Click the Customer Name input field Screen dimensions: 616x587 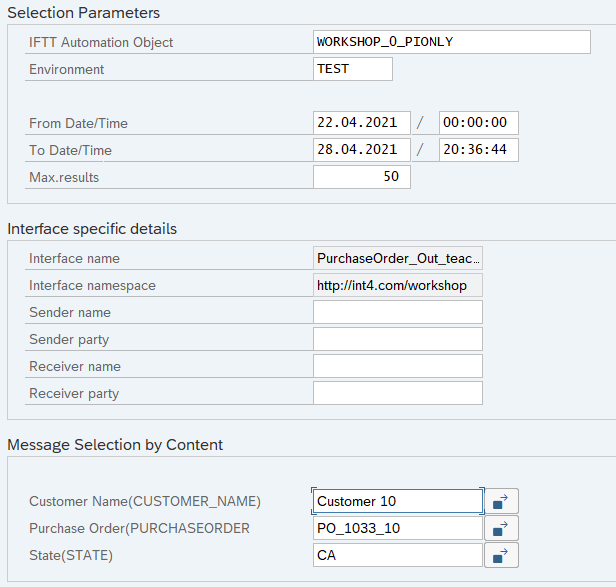click(x=397, y=501)
